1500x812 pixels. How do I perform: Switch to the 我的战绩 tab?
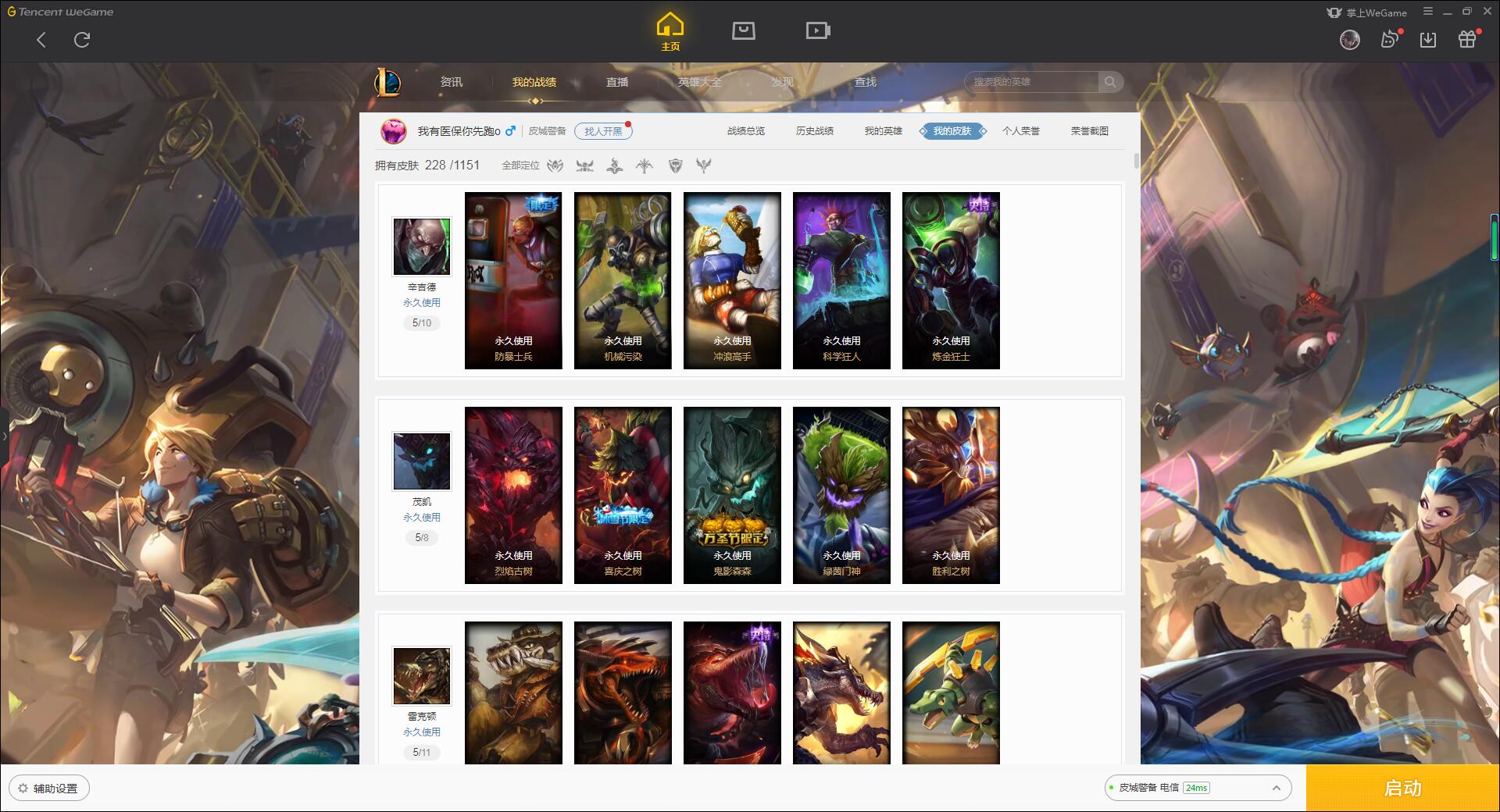click(x=534, y=82)
